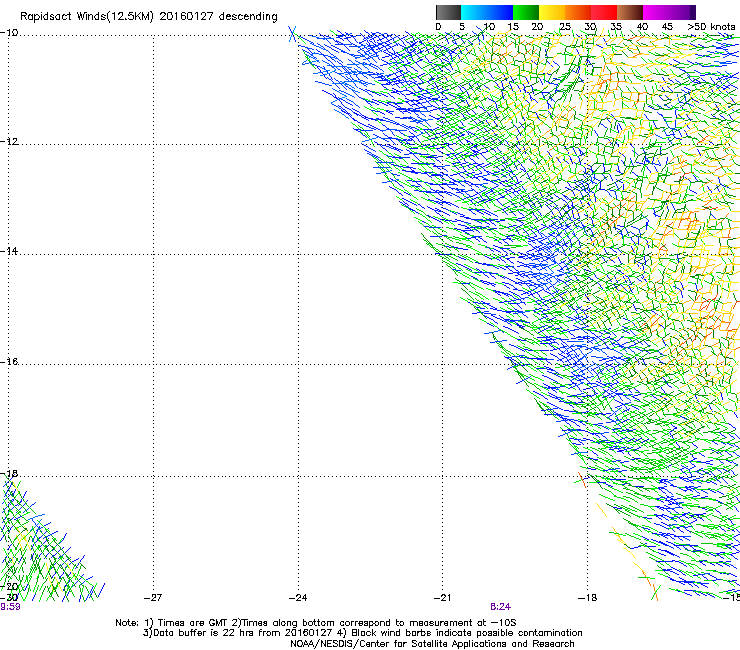The height and width of the screenshot is (650, 740).
Task: Click the brown 35-40 knots legend swatch
Action: (630, 12)
